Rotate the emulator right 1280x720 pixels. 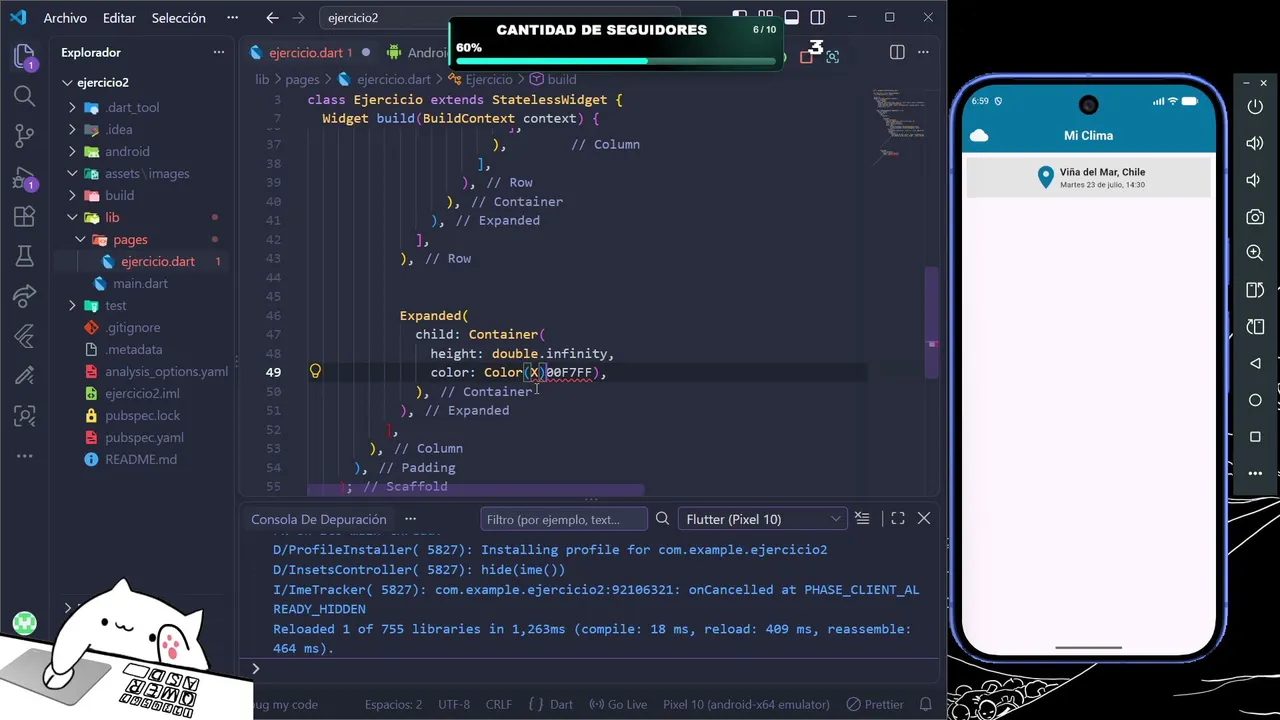1255,327
